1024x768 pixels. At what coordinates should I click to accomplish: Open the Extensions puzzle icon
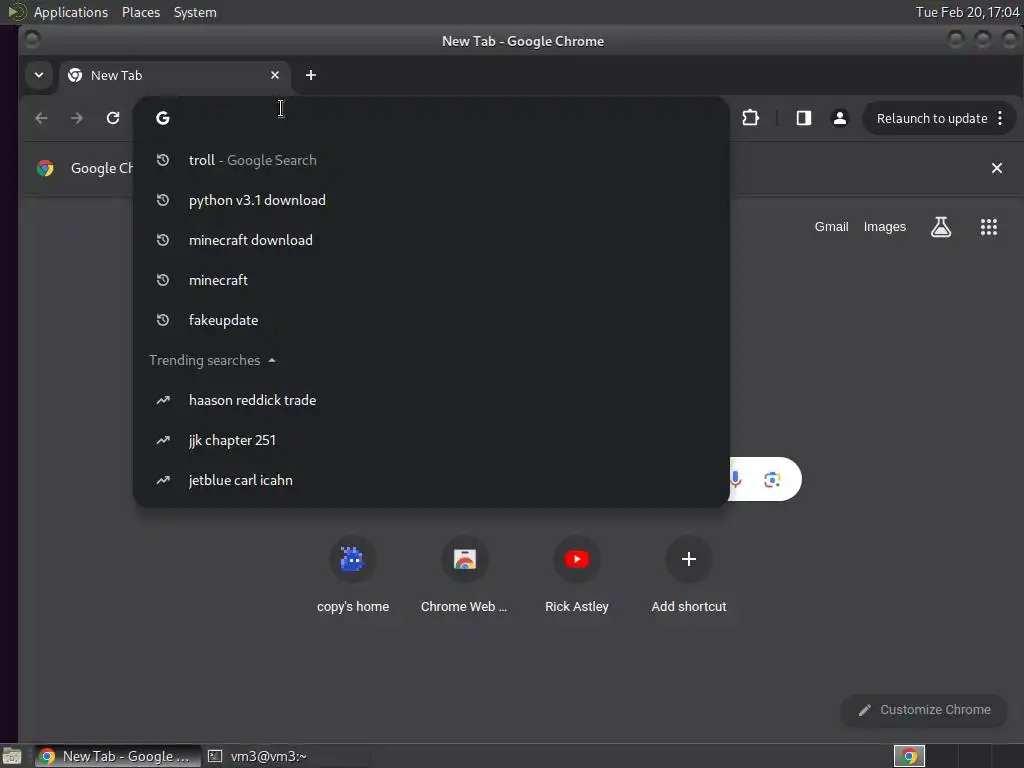tap(750, 118)
